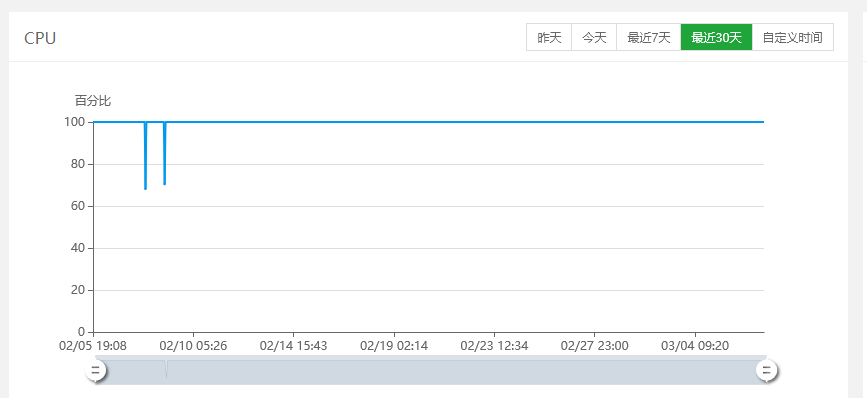867x398 pixels.
Task: Click the 02/19 02:14 time label
Action: click(394, 346)
